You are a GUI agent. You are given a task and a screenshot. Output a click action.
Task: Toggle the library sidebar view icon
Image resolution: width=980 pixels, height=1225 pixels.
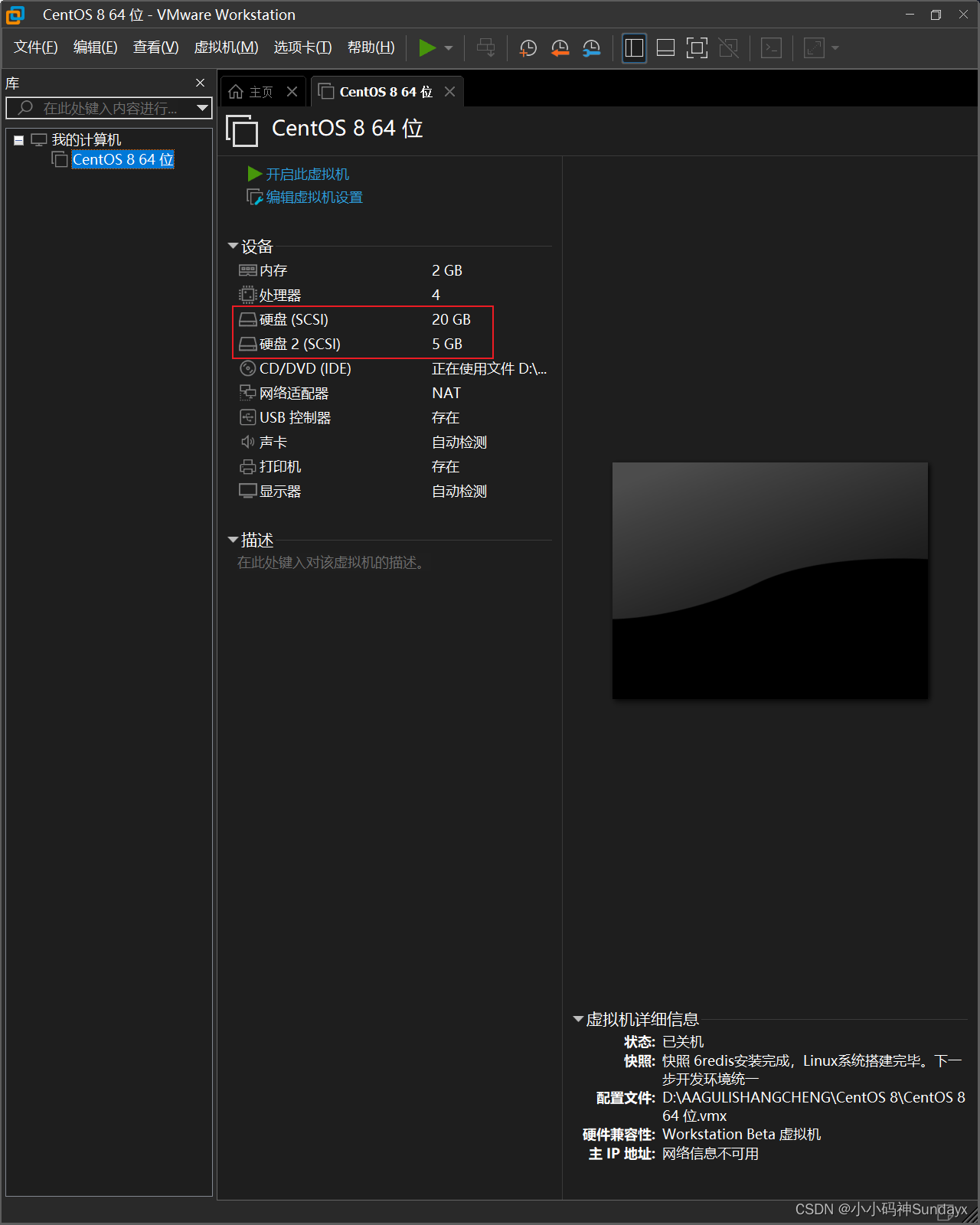click(x=634, y=48)
